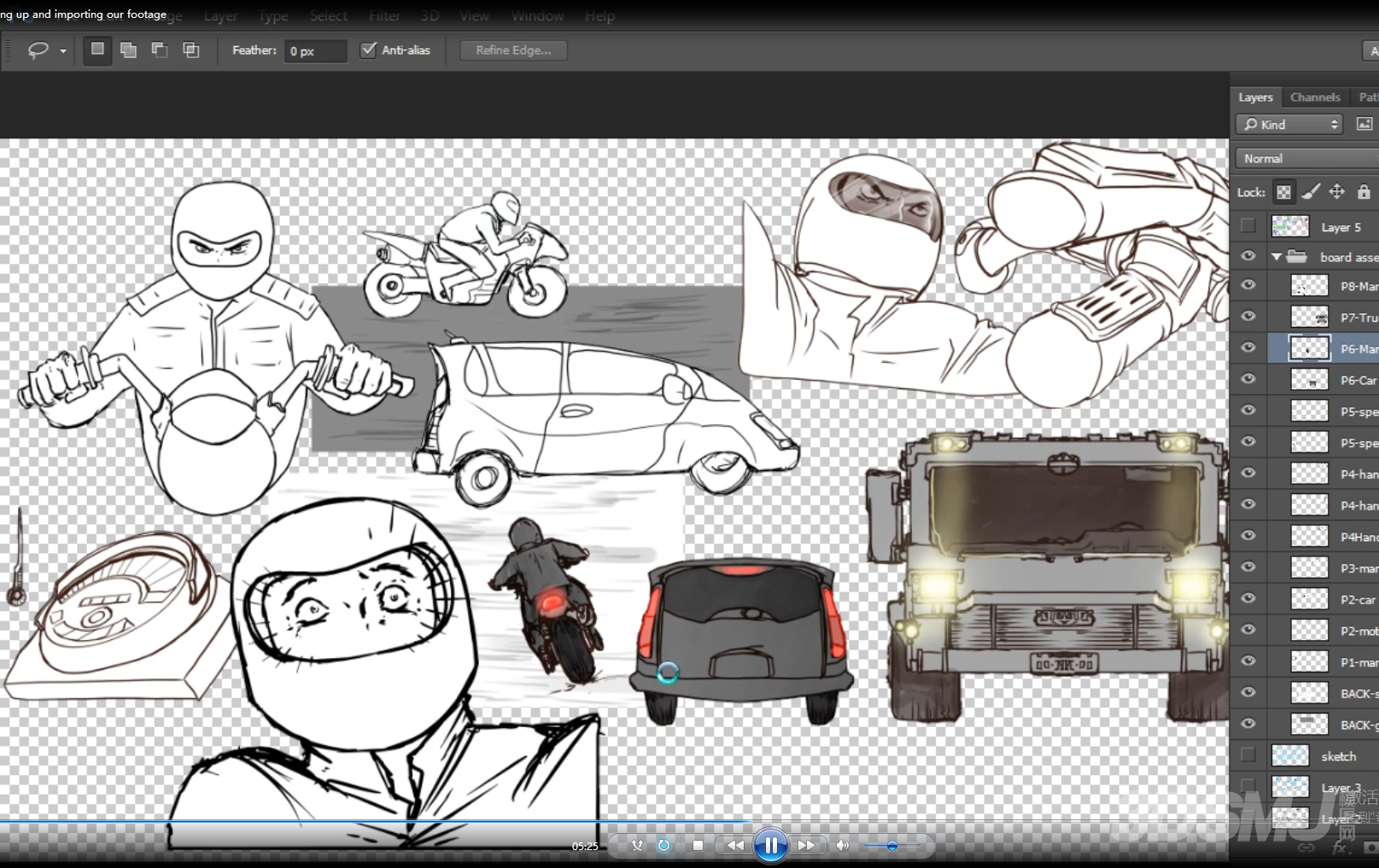Screen dimensions: 1379x868
Task: Toggle Lock transparent pixels icon
Action: coord(1283,192)
